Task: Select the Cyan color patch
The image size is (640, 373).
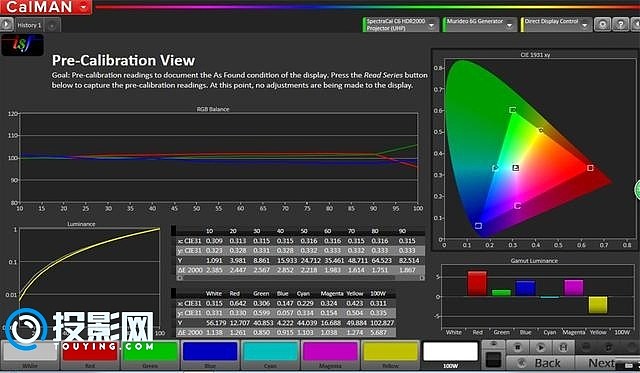Action: pos(270,355)
